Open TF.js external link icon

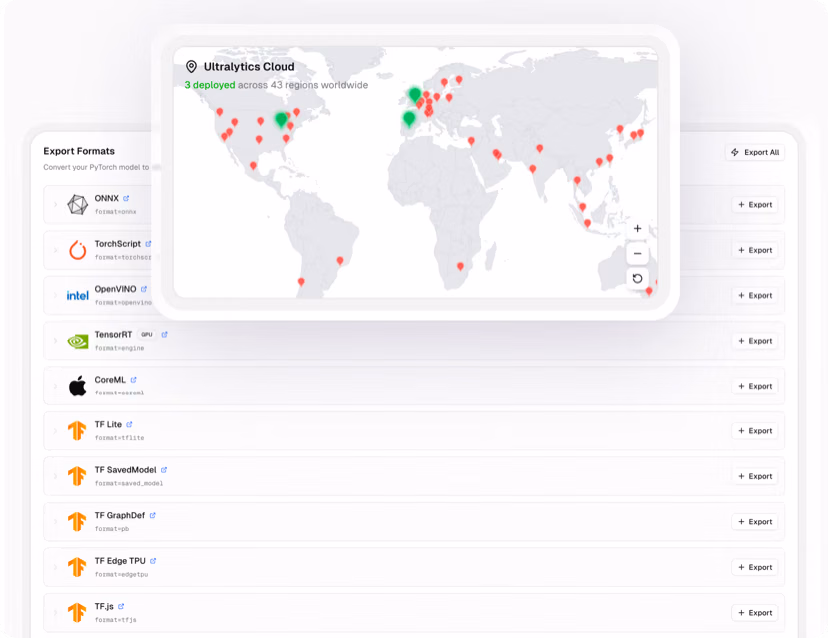(121, 606)
